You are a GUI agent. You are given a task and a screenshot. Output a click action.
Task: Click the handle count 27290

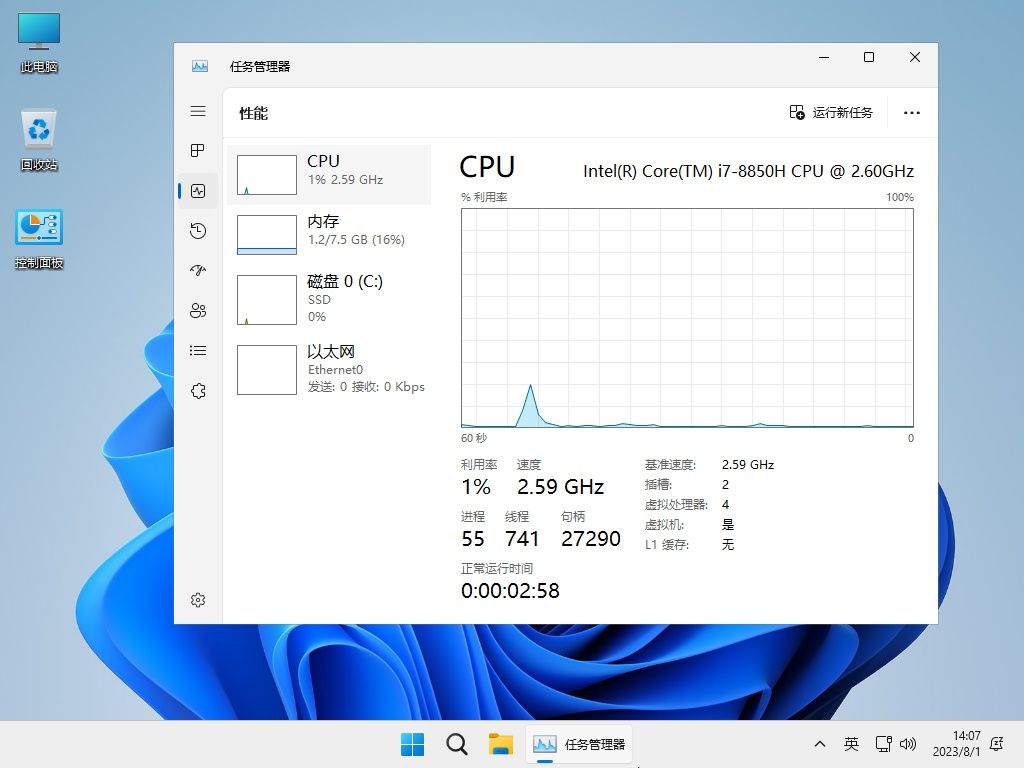591,539
